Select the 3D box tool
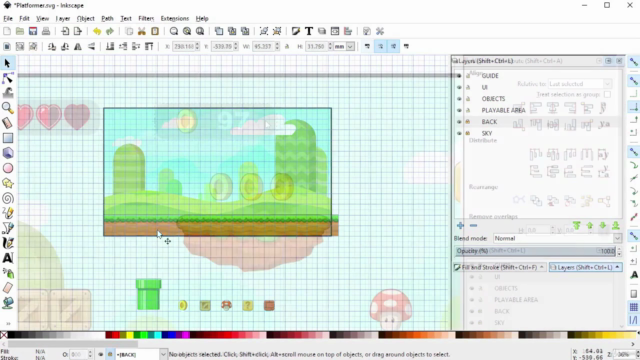Screen dimensions: 640x360 (7, 153)
